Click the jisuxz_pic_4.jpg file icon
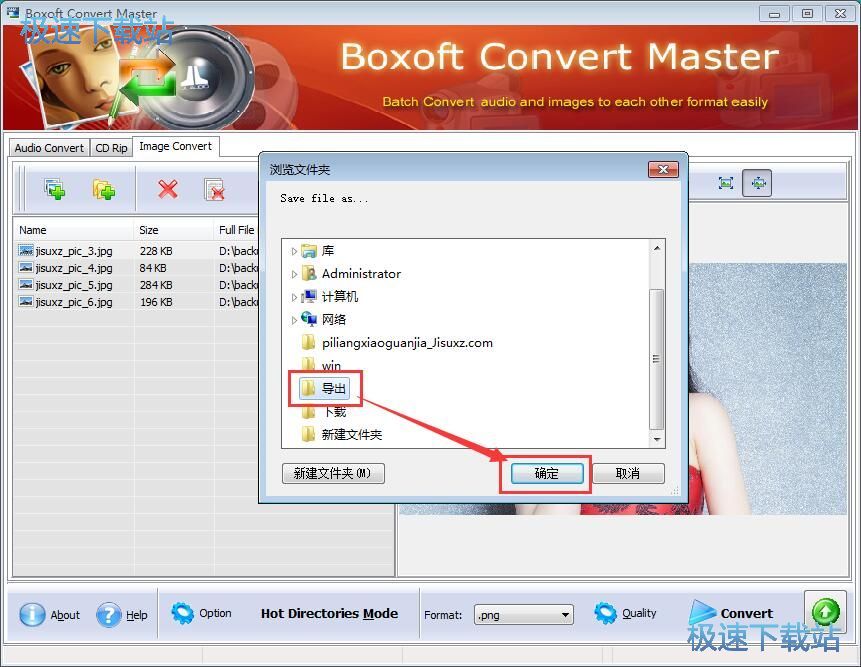This screenshot has height=667, width=861. 26,268
